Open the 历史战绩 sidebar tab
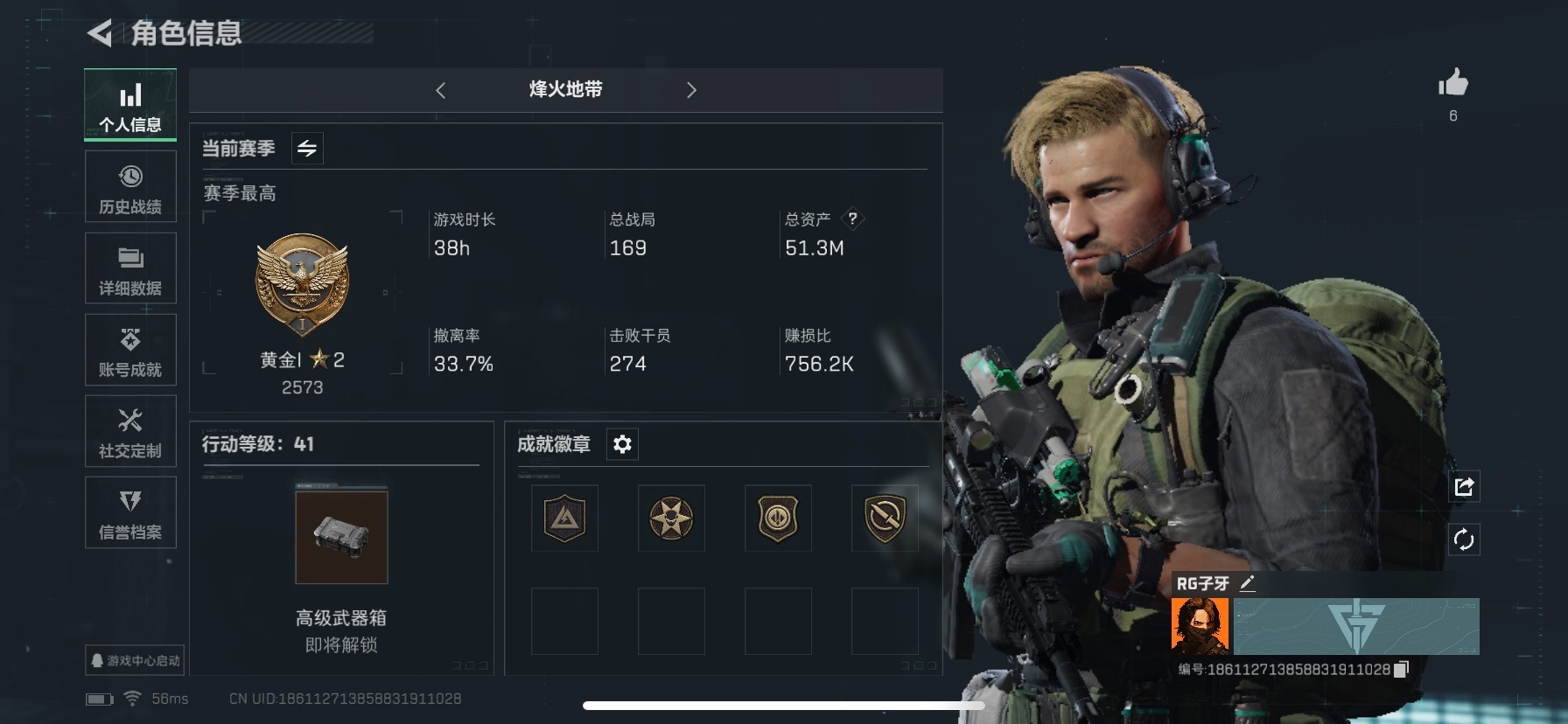 [130, 186]
